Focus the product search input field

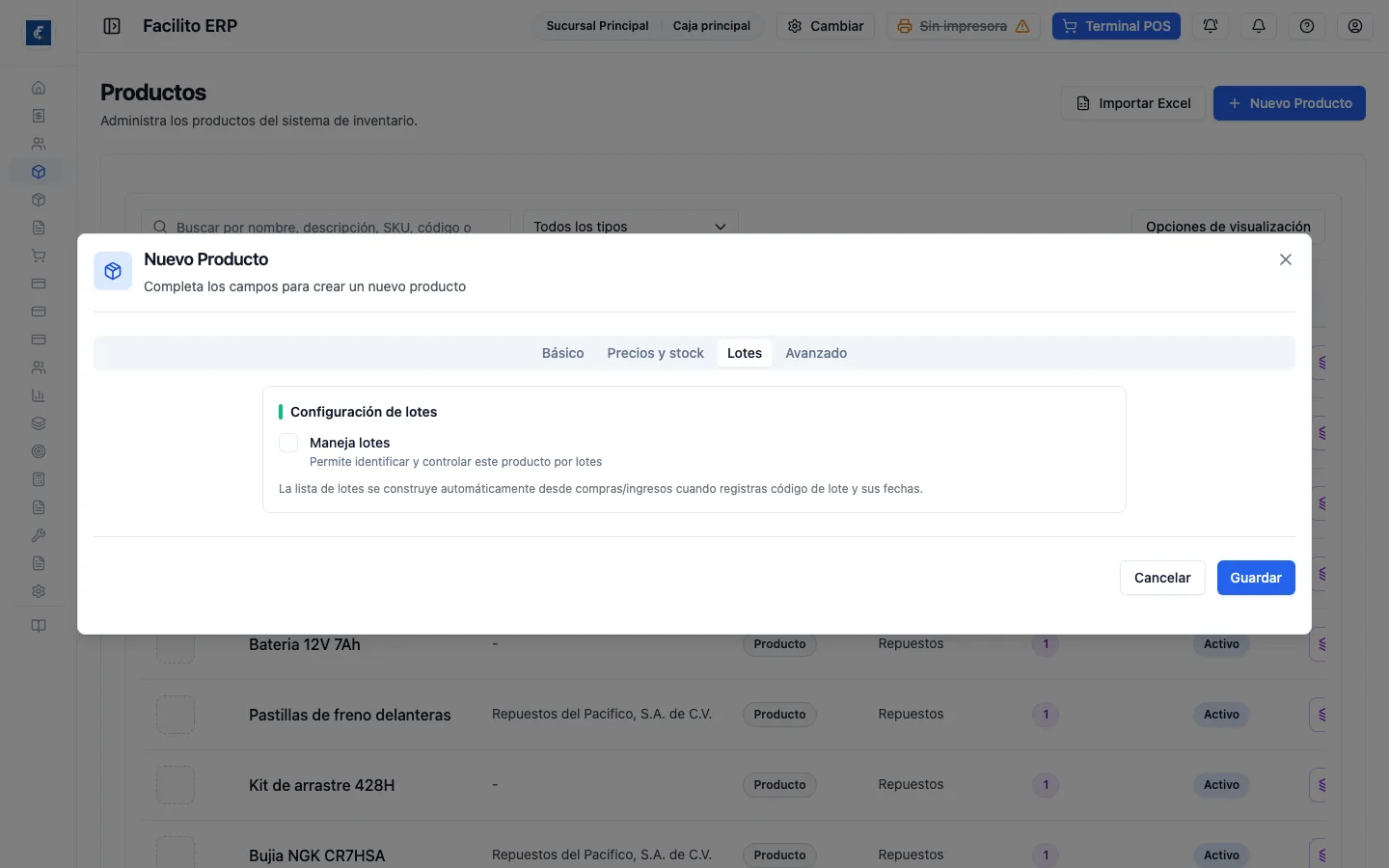point(326,226)
